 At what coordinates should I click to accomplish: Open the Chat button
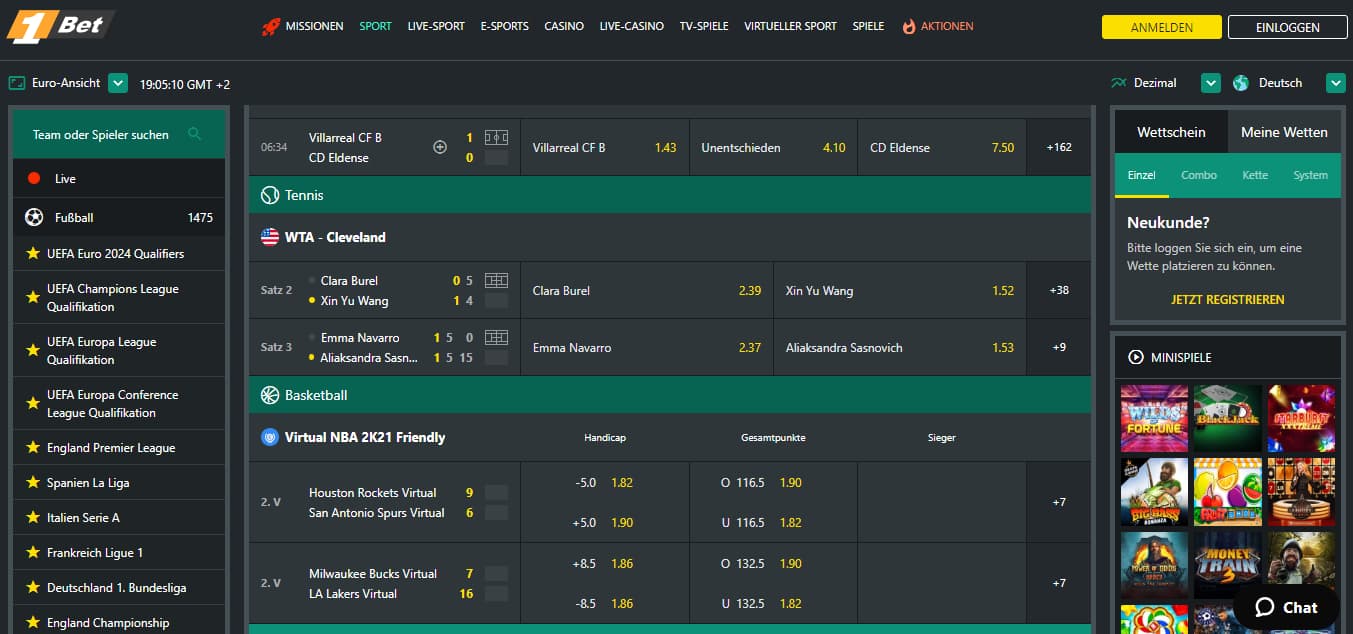point(1287,607)
